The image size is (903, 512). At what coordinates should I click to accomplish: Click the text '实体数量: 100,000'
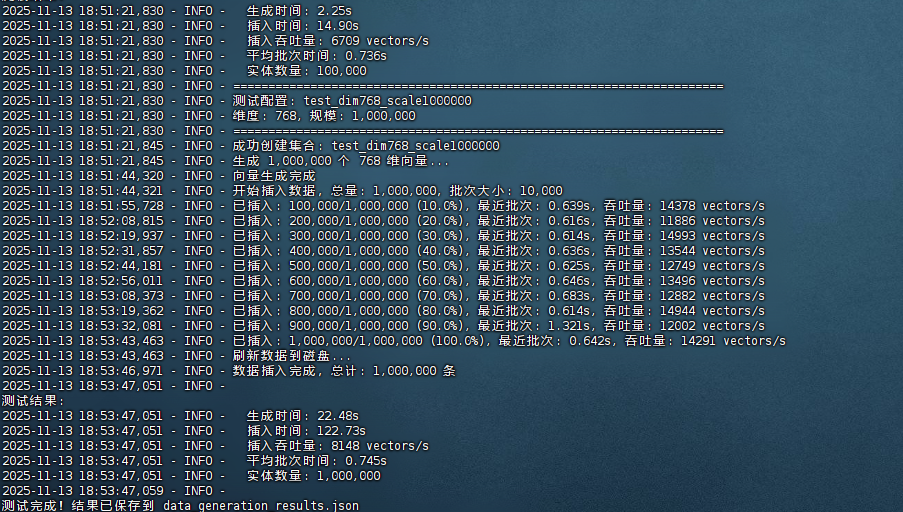click(307, 71)
